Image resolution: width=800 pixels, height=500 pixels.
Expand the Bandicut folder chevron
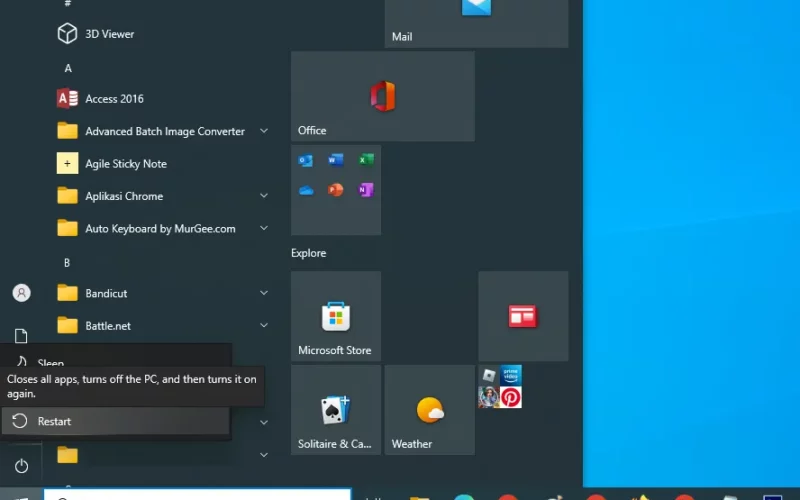(x=264, y=293)
